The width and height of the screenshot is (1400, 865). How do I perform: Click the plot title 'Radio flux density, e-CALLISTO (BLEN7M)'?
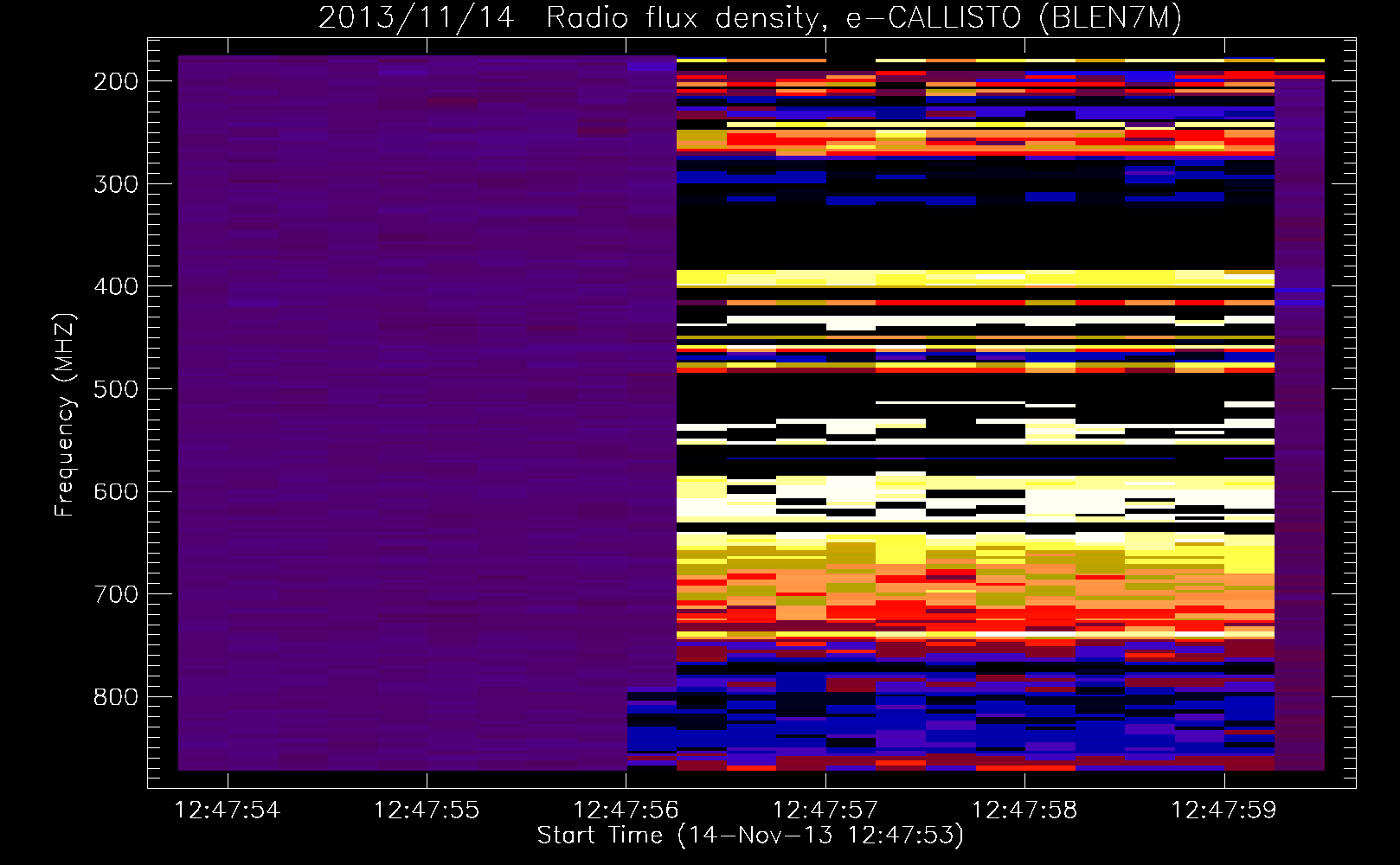point(864,18)
